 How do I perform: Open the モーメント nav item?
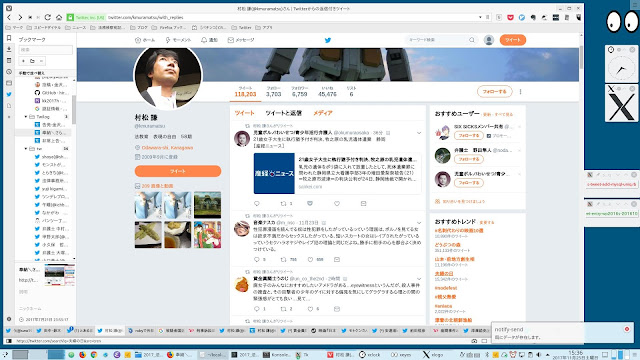click(178, 40)
